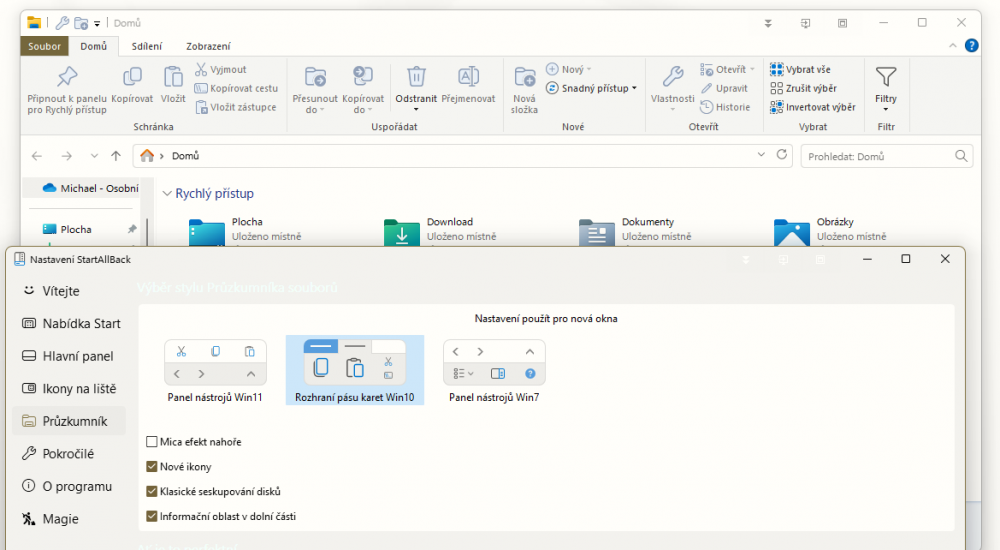This screenshot has height=550, width=1000.
Task: Click the Připnout k panelu pin icon
Action: coord(66,77)
